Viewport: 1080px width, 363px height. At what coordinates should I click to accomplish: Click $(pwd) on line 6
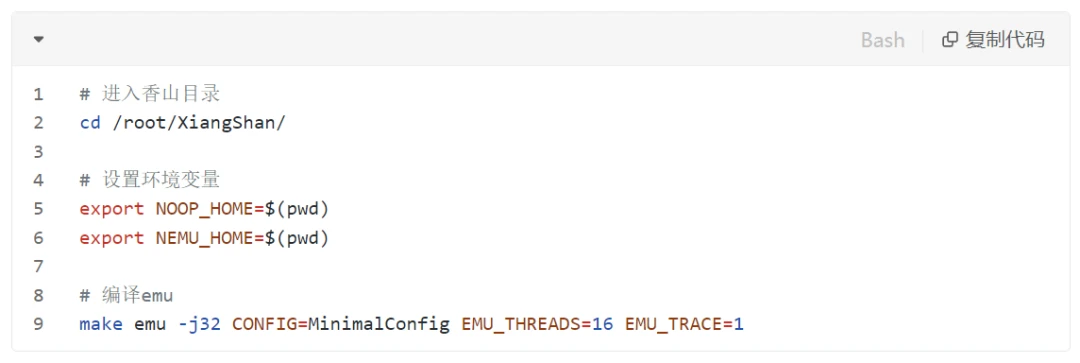point(297,238)
